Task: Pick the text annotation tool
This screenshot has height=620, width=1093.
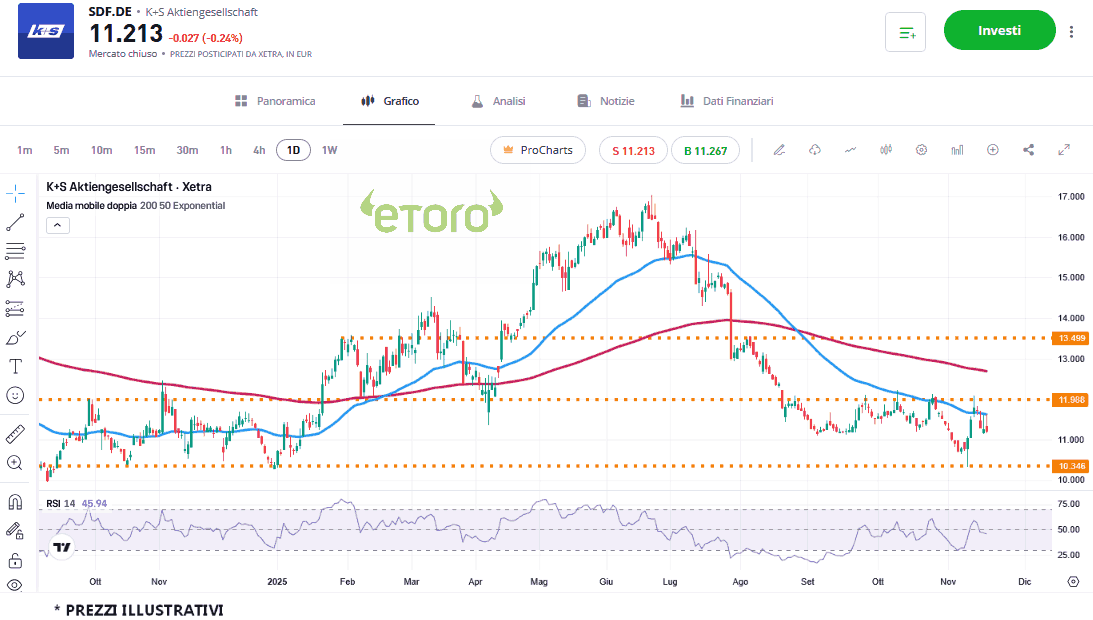Action: (x=15, y=366)
